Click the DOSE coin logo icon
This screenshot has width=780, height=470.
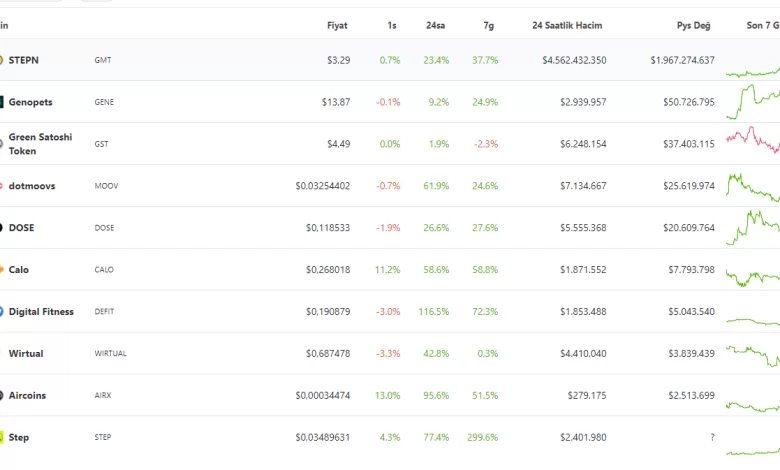click(x=2, y=228)
